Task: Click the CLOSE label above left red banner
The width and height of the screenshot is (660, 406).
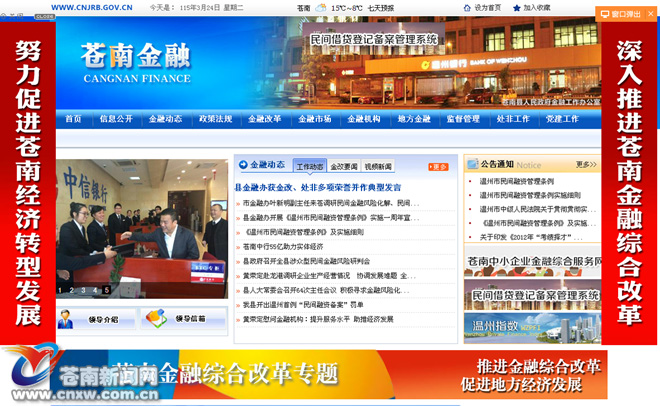Action: pyautogui.click(x=45, y=16)
